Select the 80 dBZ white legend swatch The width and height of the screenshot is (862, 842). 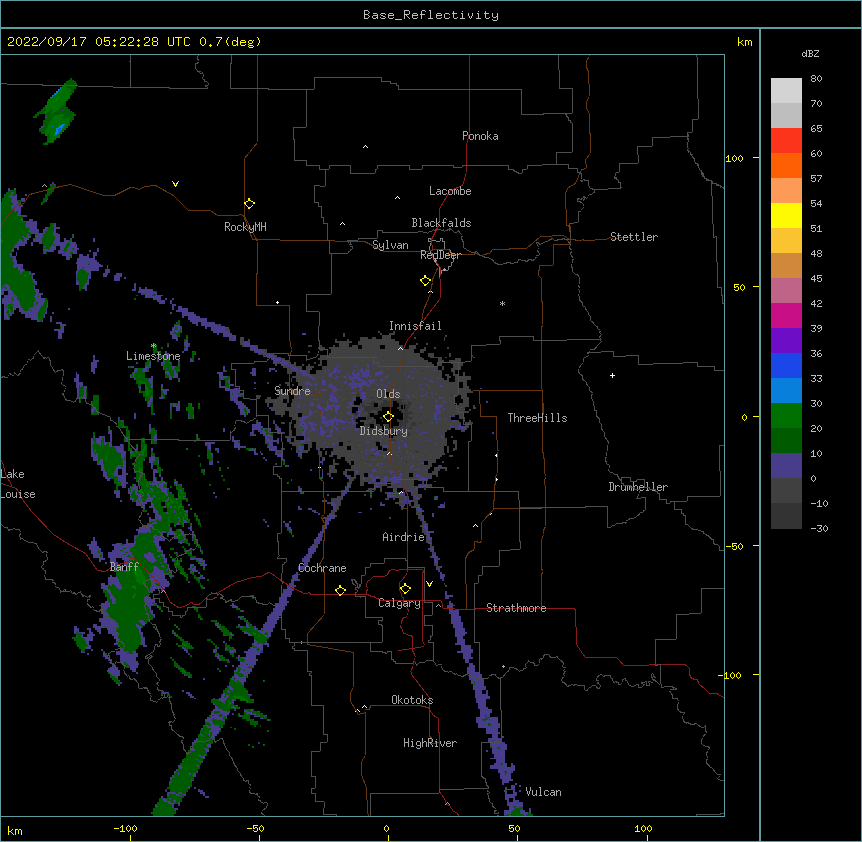pos(786,91)
